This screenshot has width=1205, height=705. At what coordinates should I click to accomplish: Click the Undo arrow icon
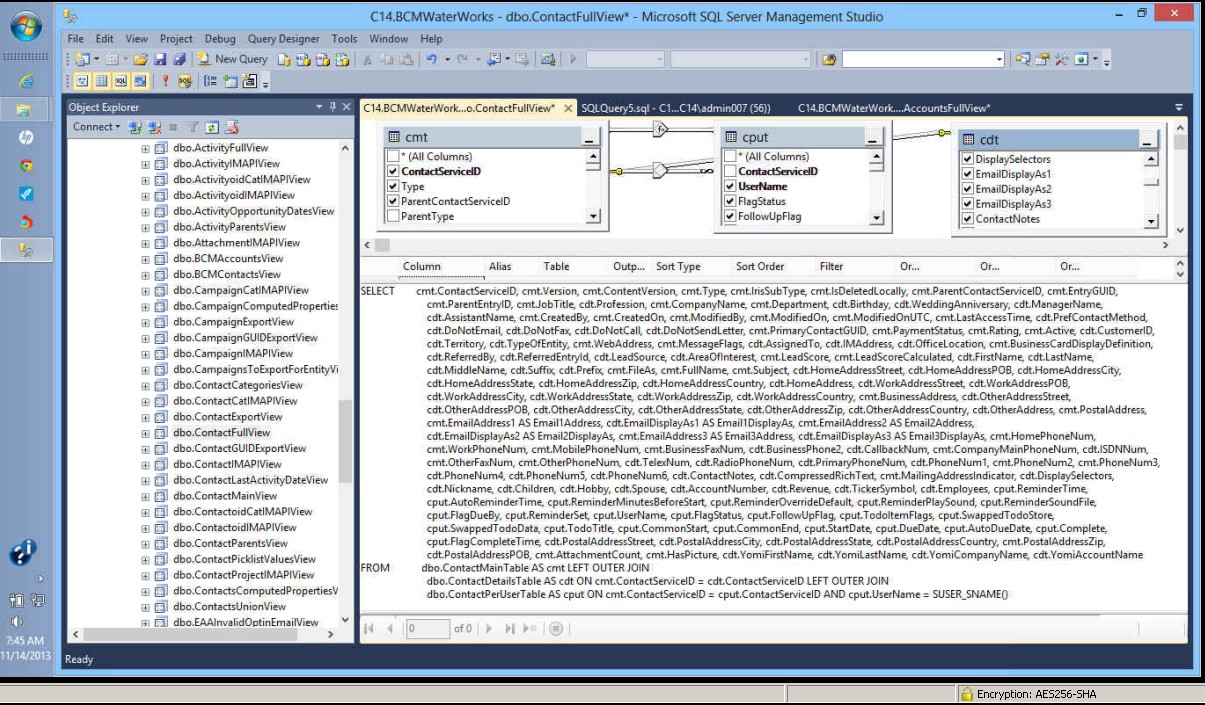point(431,59)
